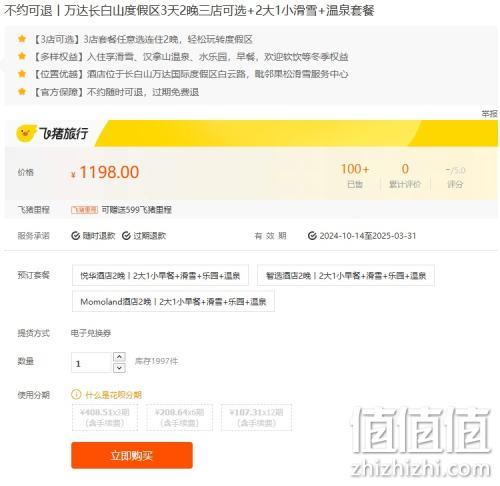Click the 举报 report link

pos(489,114)
